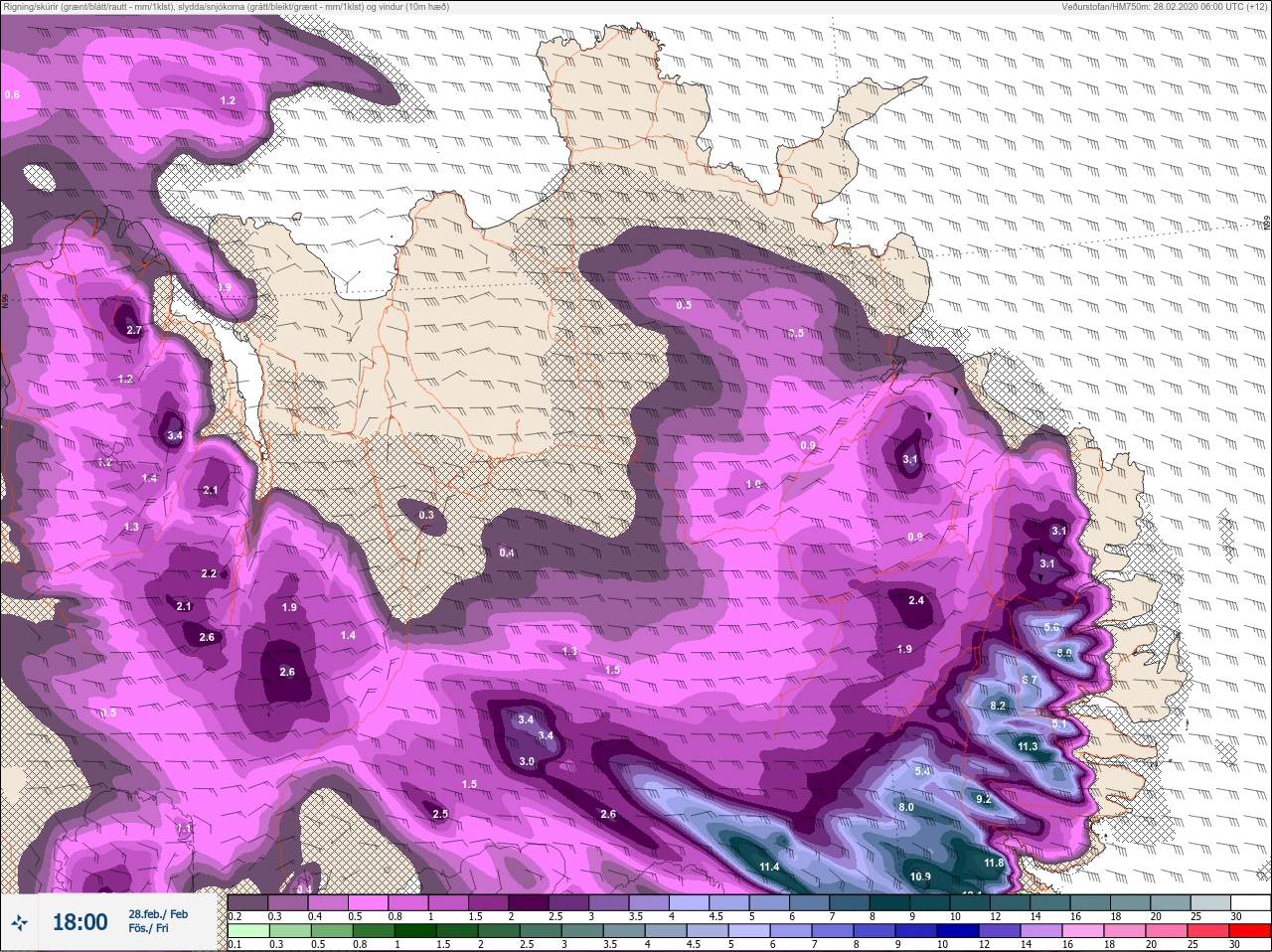This screenshot has width=1272, height=952.
Task: Click the date label 28.feb./ Feb
Action: (x=158, y=913)
